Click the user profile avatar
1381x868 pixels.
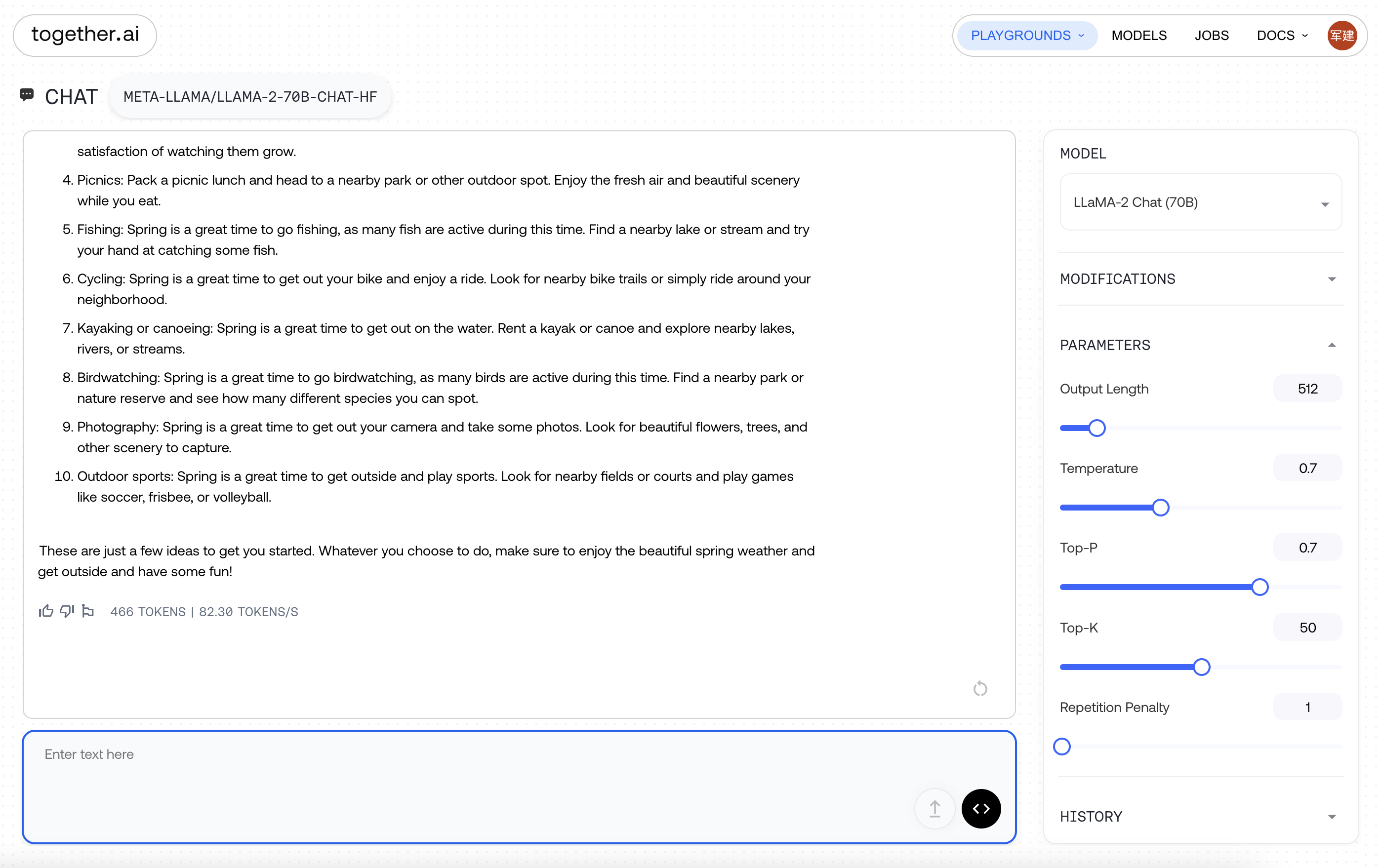(x=1341, y=36)
